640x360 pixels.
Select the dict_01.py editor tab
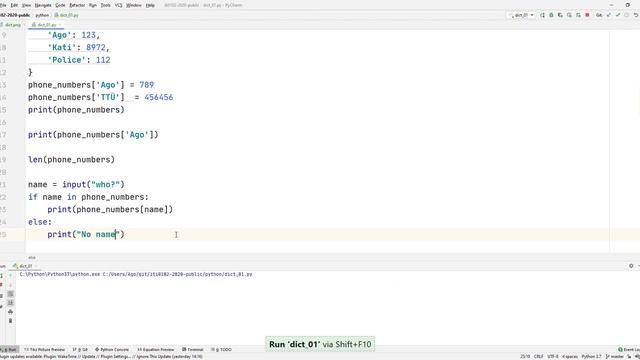coord(46,25)
